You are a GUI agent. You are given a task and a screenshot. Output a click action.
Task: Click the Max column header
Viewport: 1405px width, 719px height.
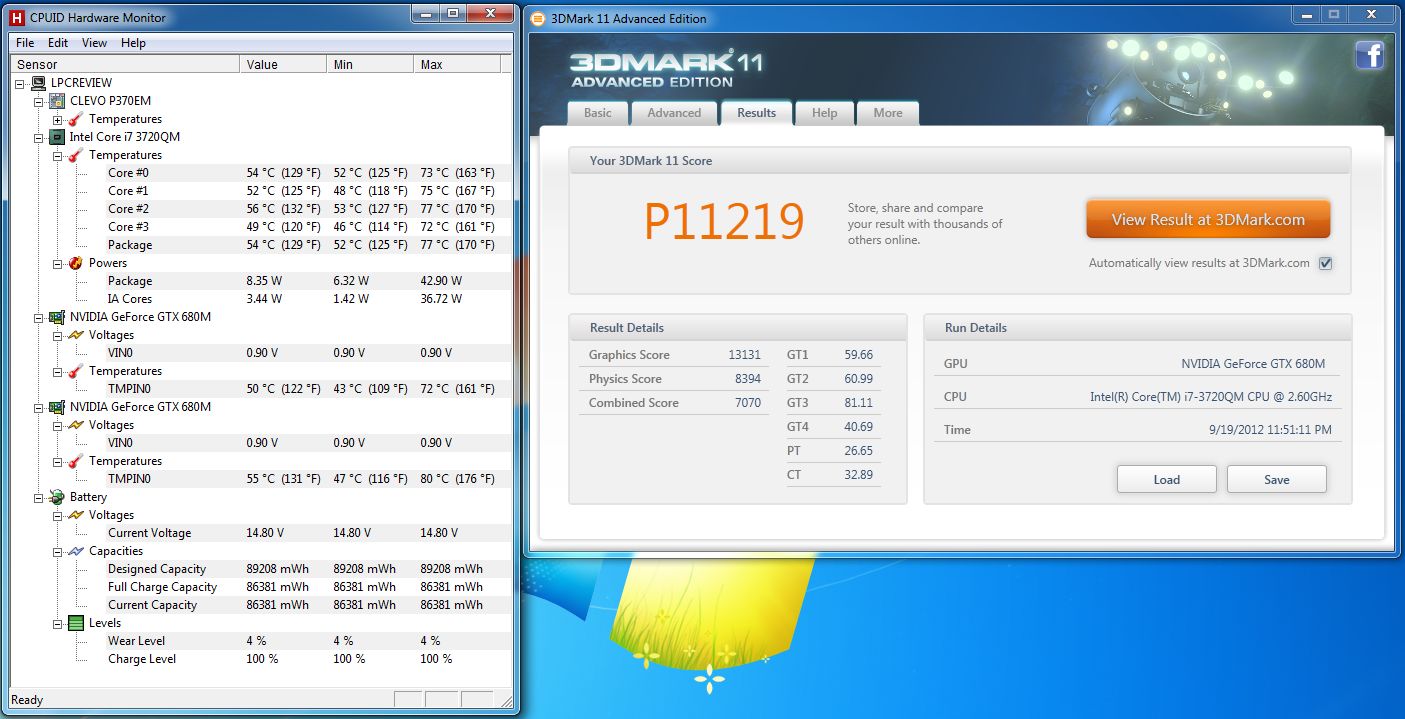457,64
